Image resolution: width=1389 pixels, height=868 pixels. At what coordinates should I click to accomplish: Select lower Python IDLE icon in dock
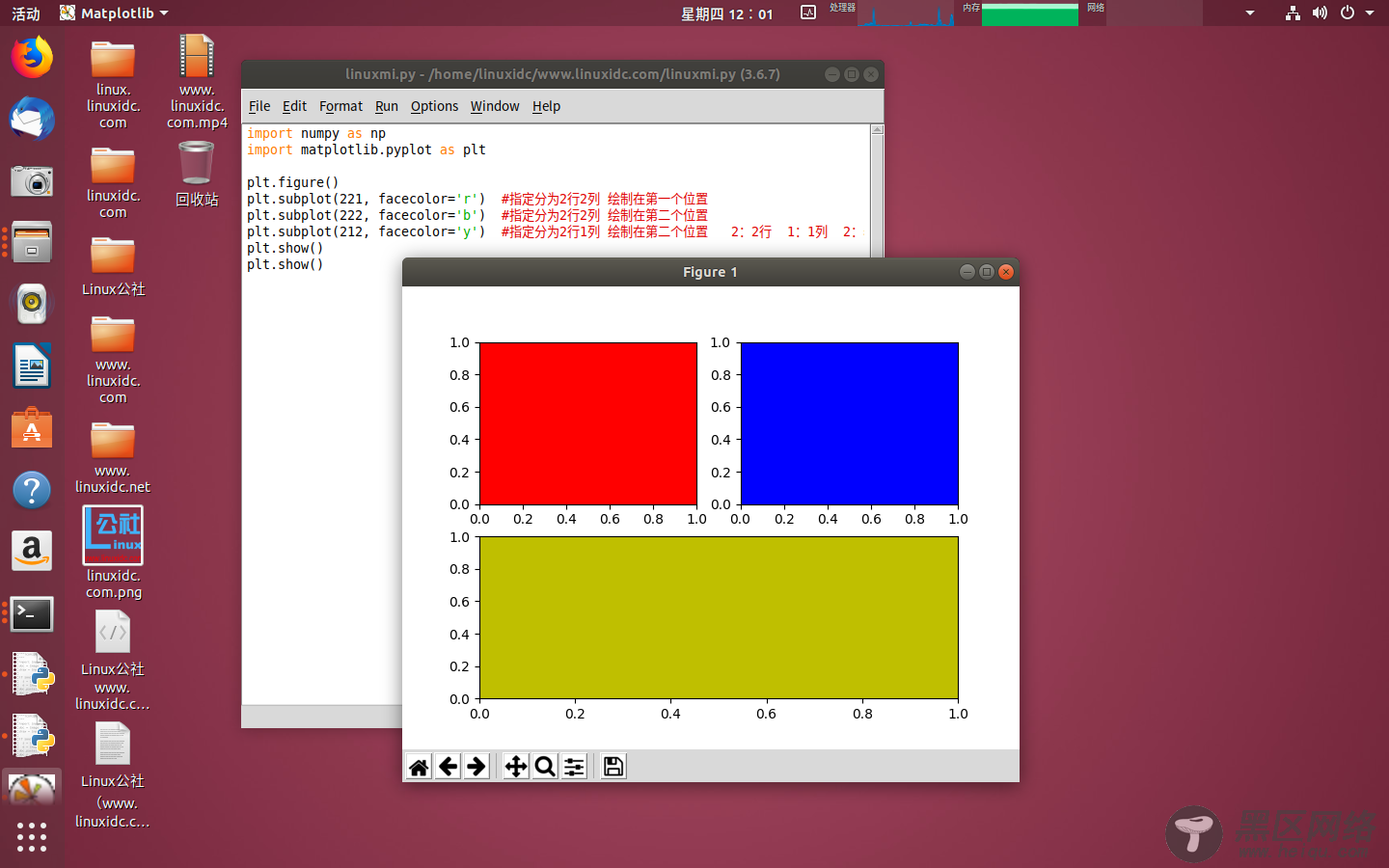tap(32, 737)
